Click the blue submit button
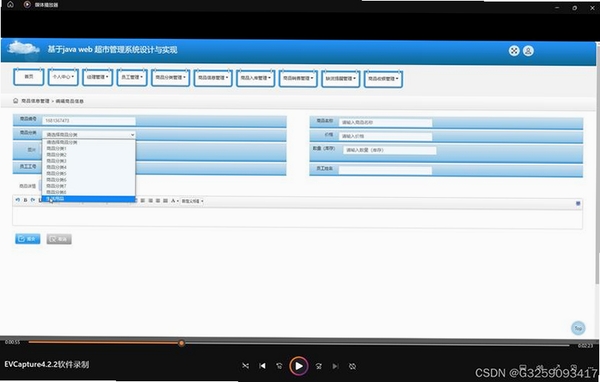The width and height of the screenshot is (600, 382). [x=28, y=239]
